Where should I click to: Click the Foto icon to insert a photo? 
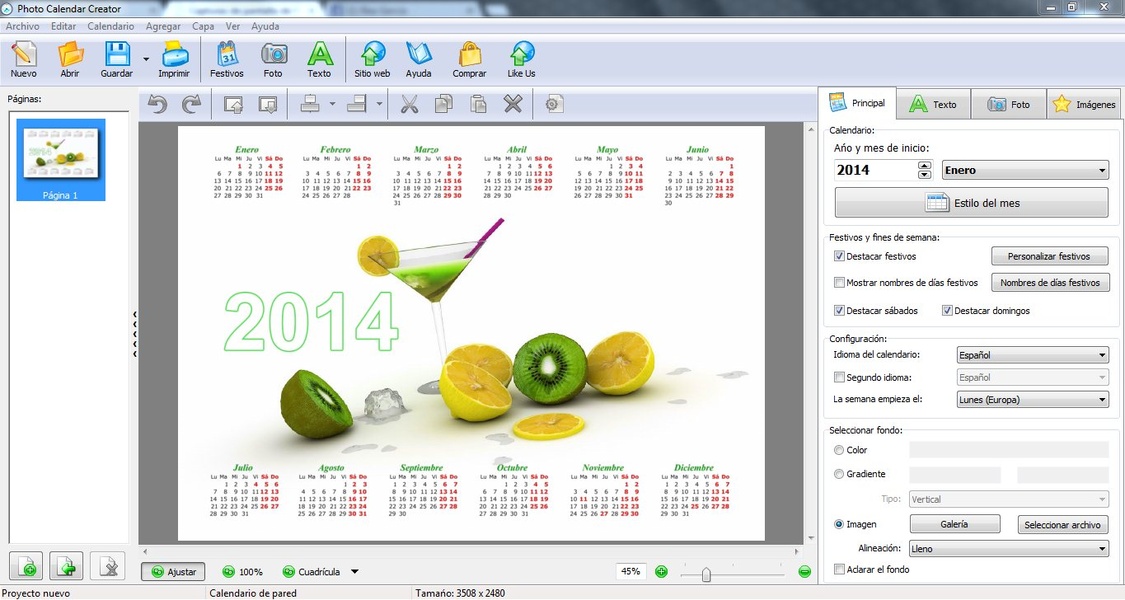click(273, 58)
